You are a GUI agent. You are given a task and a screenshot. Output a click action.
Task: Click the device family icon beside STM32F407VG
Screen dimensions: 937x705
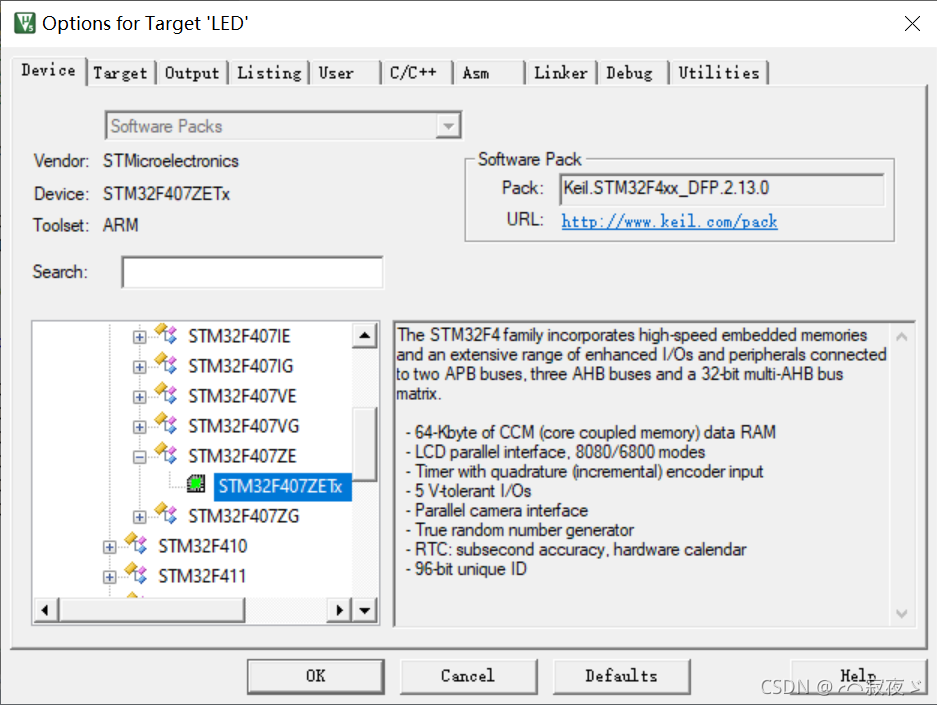tap(166, 424)
